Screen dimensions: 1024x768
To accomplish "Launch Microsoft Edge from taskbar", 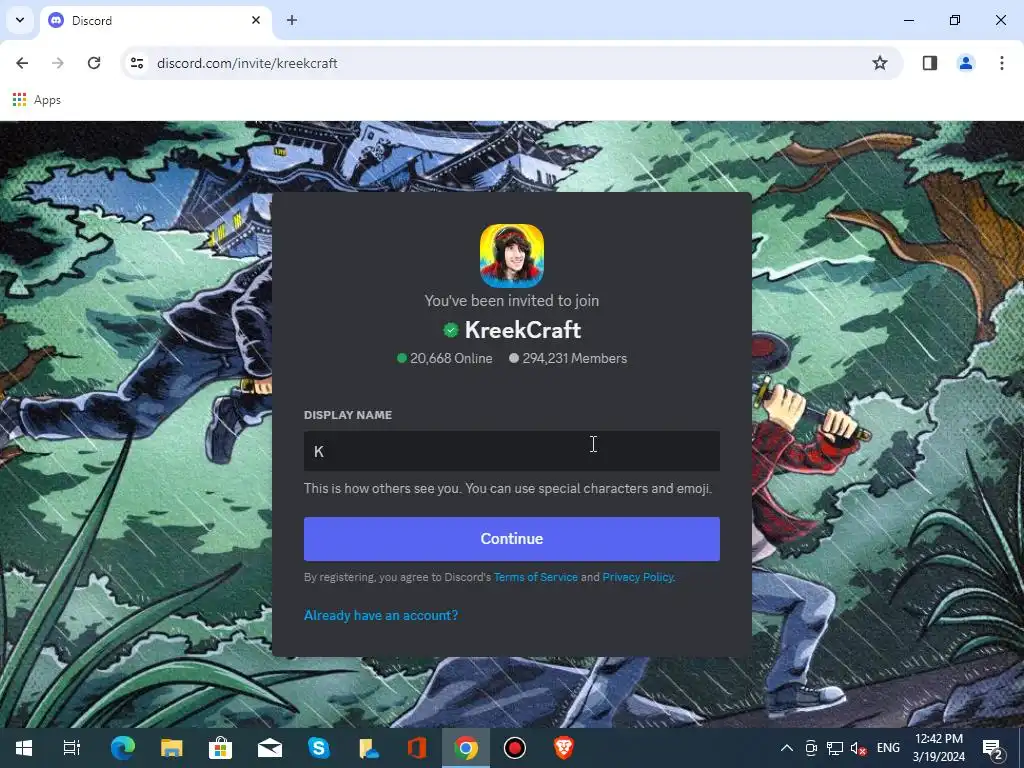I will (x=122, y=748).
